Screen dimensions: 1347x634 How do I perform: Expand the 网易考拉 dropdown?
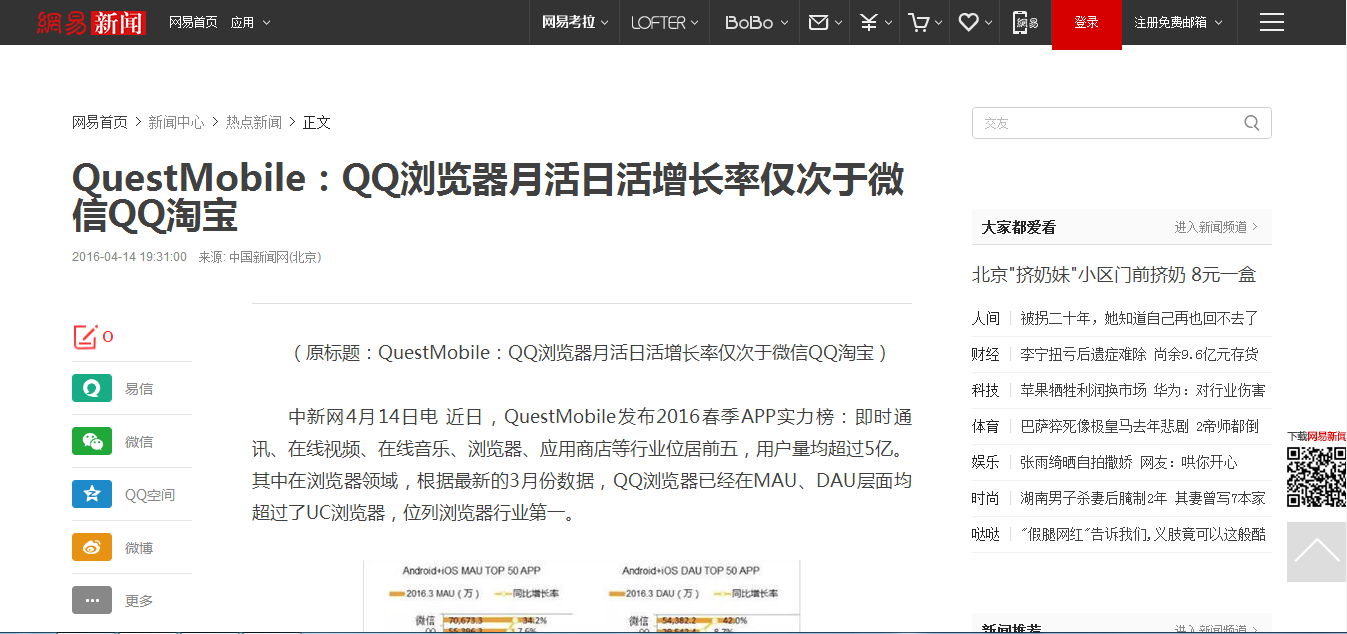575,22
